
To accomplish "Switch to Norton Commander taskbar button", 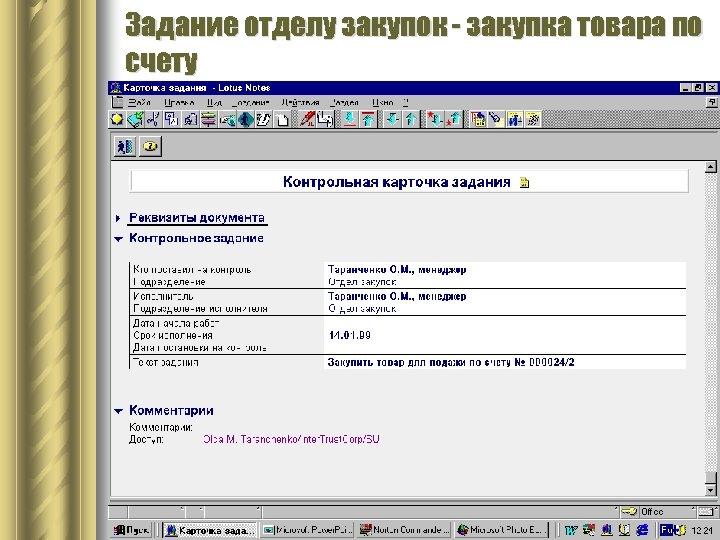I will click(403, 530).
